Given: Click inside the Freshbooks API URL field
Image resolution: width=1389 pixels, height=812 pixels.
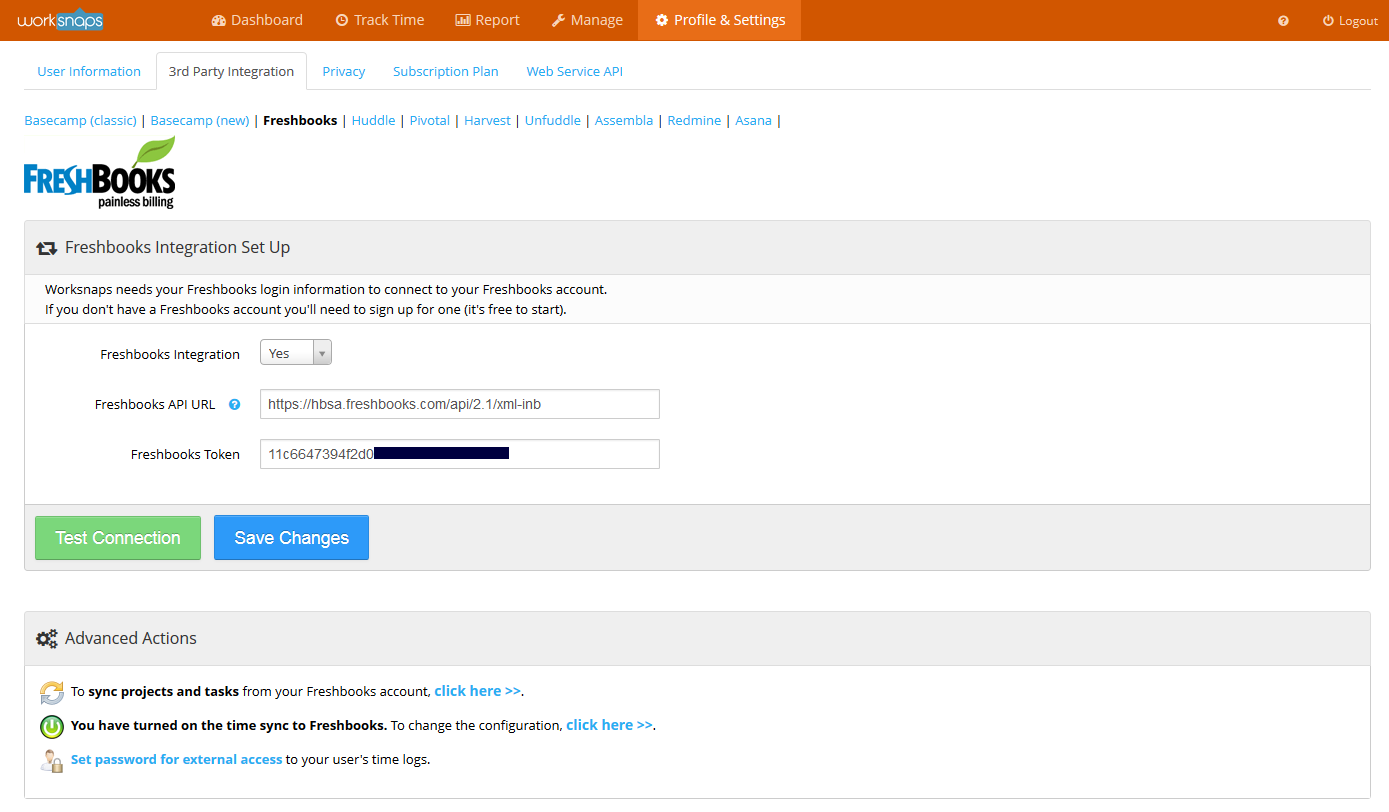Looking at the screenshot, I should [459, 404].
